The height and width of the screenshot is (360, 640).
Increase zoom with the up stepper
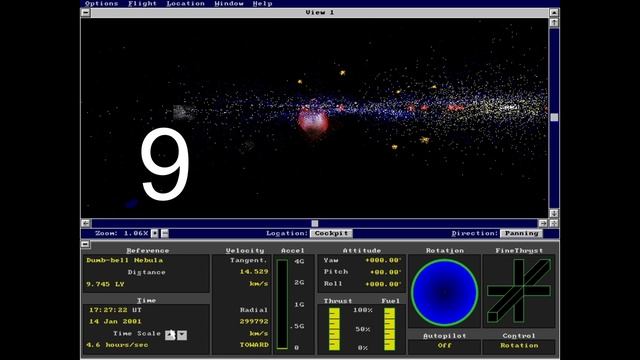click(x=155, y=233)
